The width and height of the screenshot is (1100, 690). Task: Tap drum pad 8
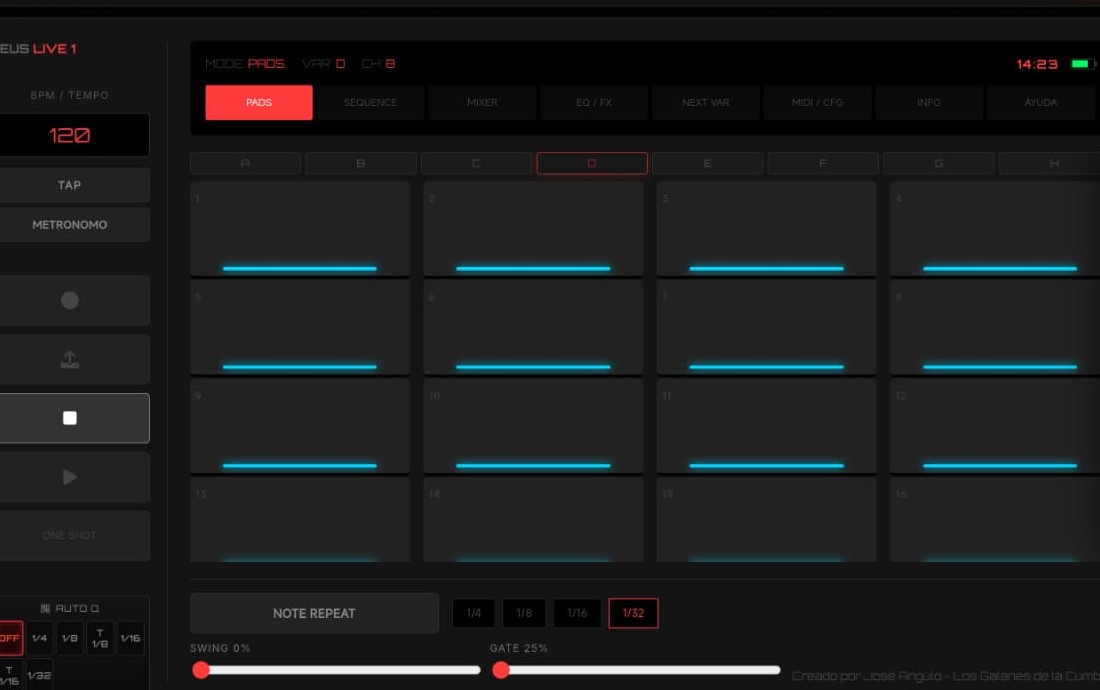[995, 327]
